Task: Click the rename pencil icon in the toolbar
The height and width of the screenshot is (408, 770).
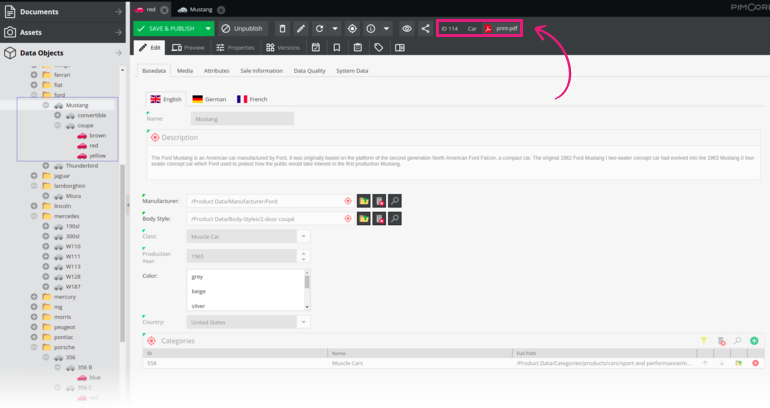Action: pyautogui.click(x=301, y=28)
